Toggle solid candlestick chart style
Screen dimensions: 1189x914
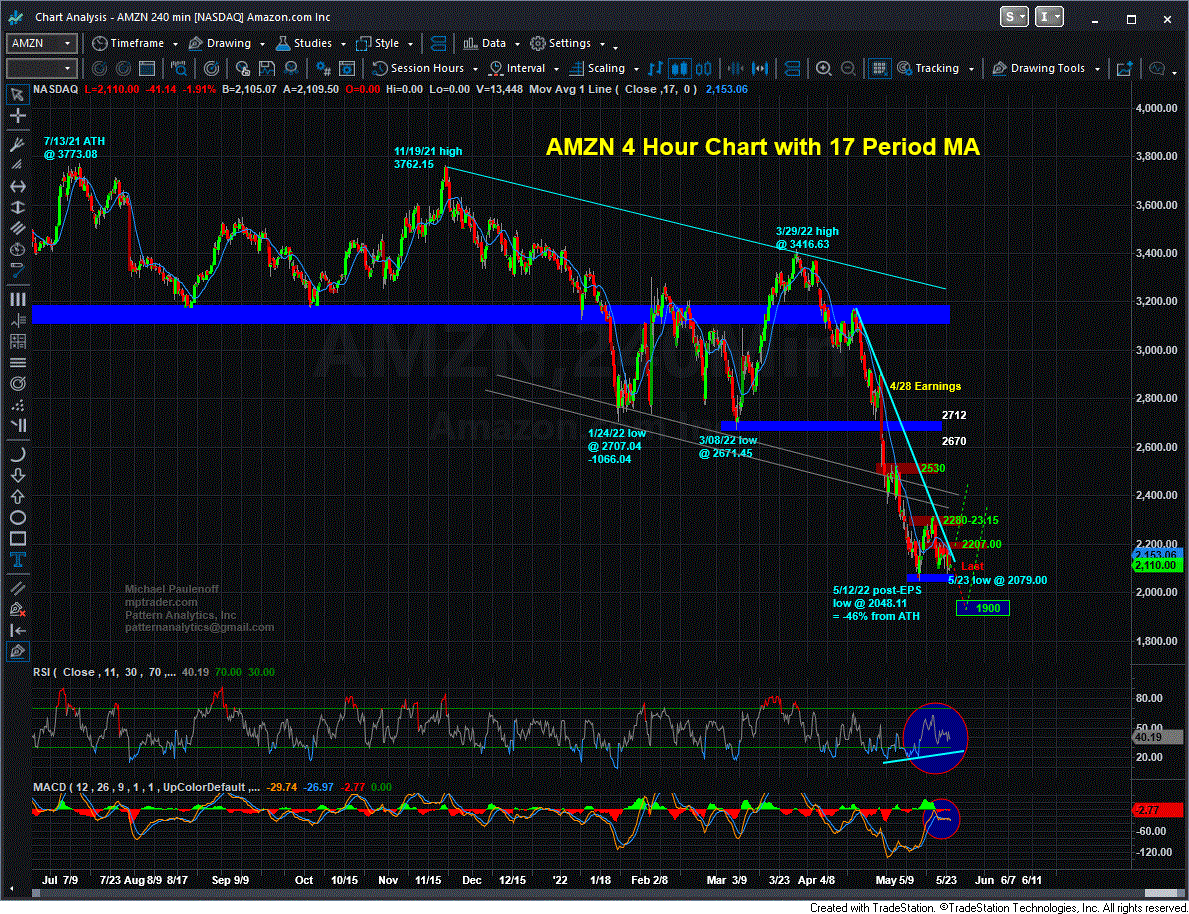(x=679, y=68)
